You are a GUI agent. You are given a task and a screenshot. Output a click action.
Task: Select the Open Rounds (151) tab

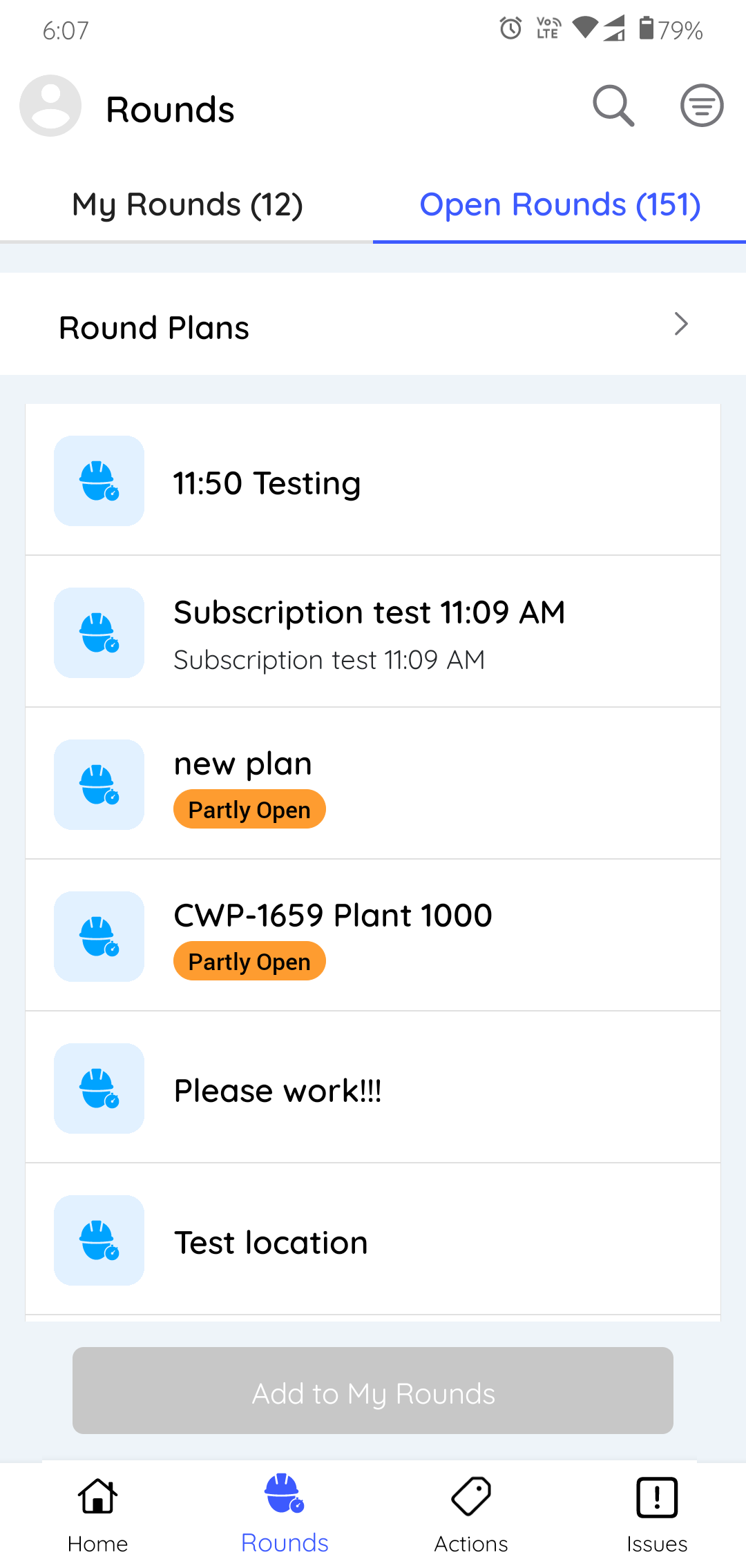559,205
